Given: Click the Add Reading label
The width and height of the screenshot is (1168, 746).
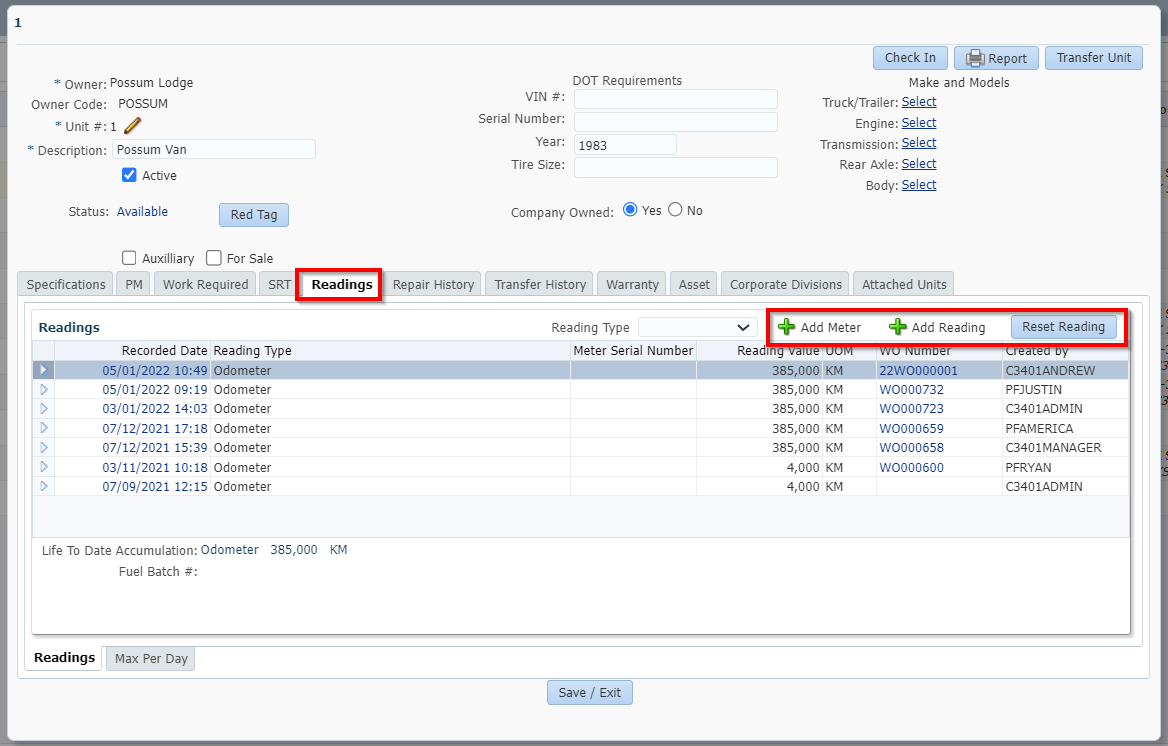Looking at the screenshot, I should coord(948,327).
